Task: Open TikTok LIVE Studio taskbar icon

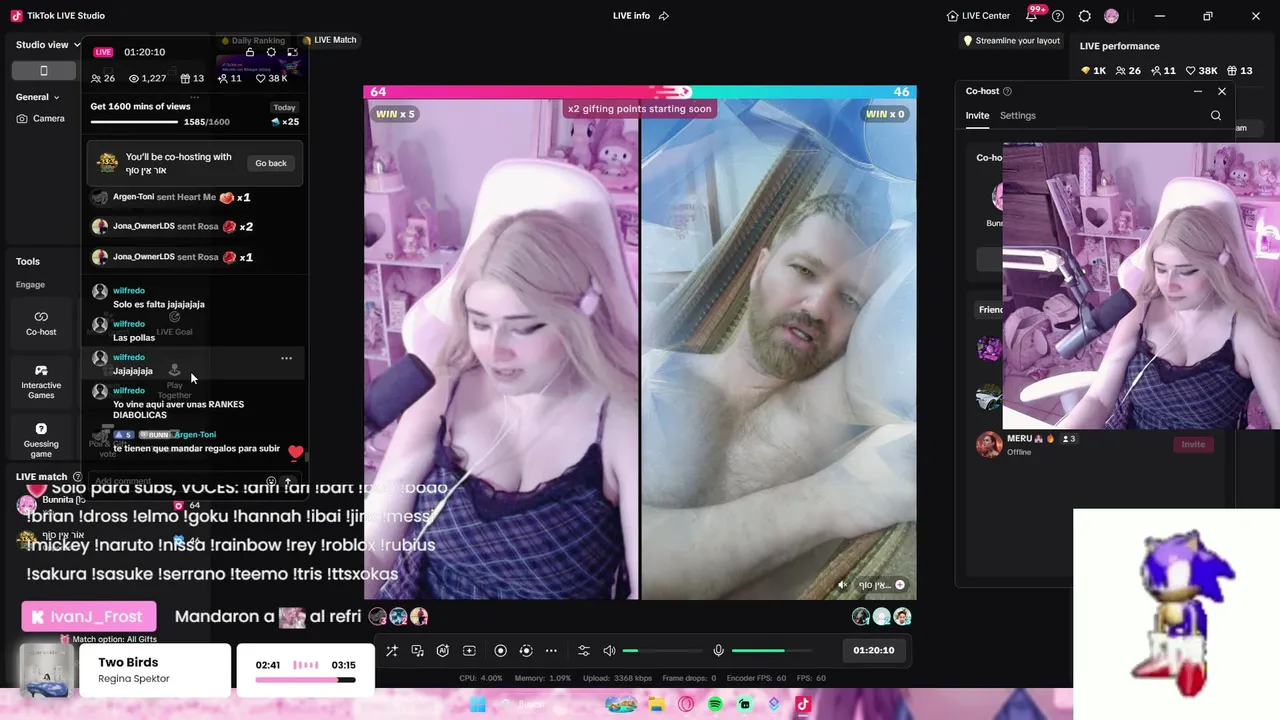Action: tap(803, 704)
